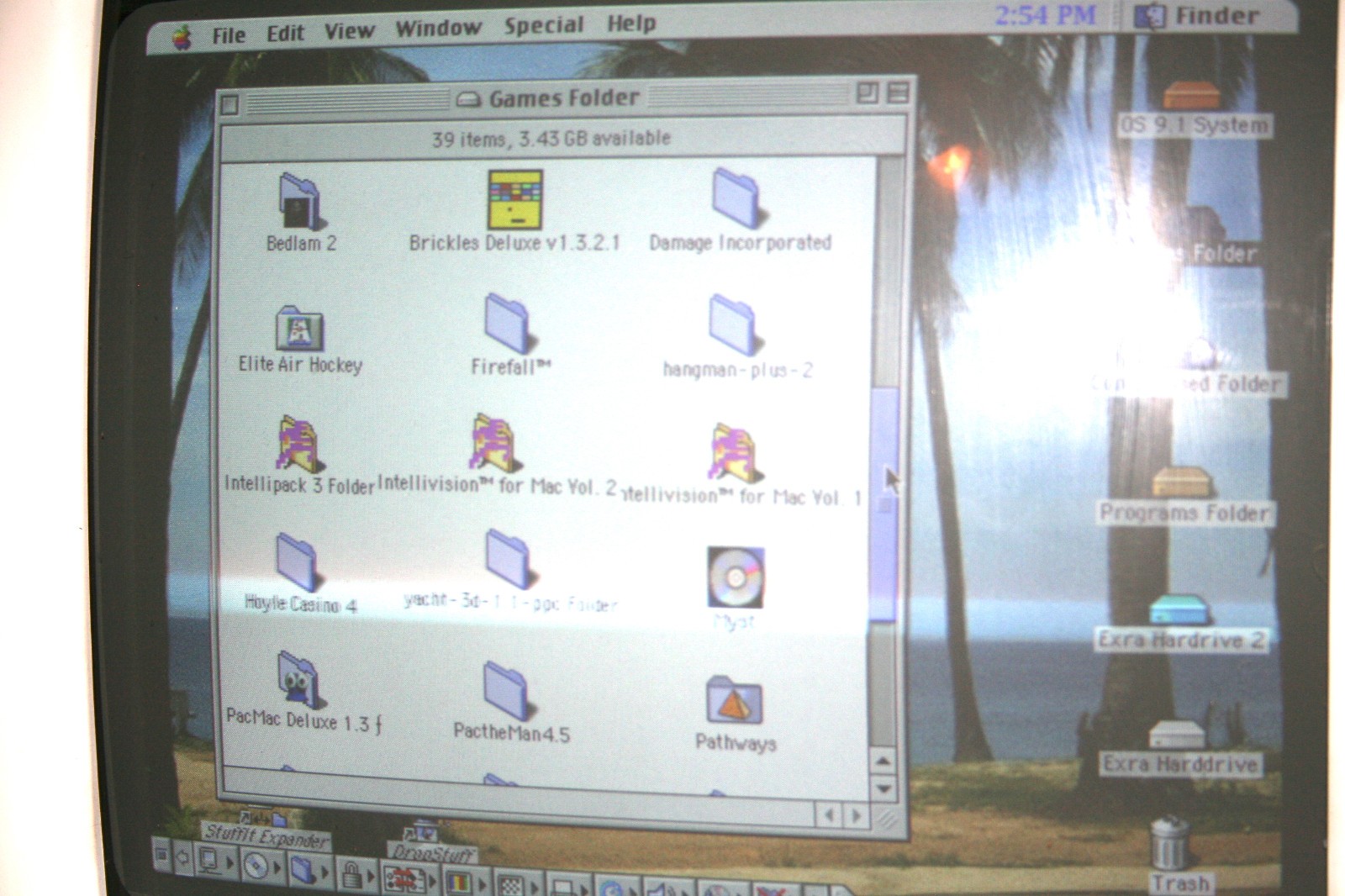
Task: Open the Help menu
Action: tap(631, 24)
